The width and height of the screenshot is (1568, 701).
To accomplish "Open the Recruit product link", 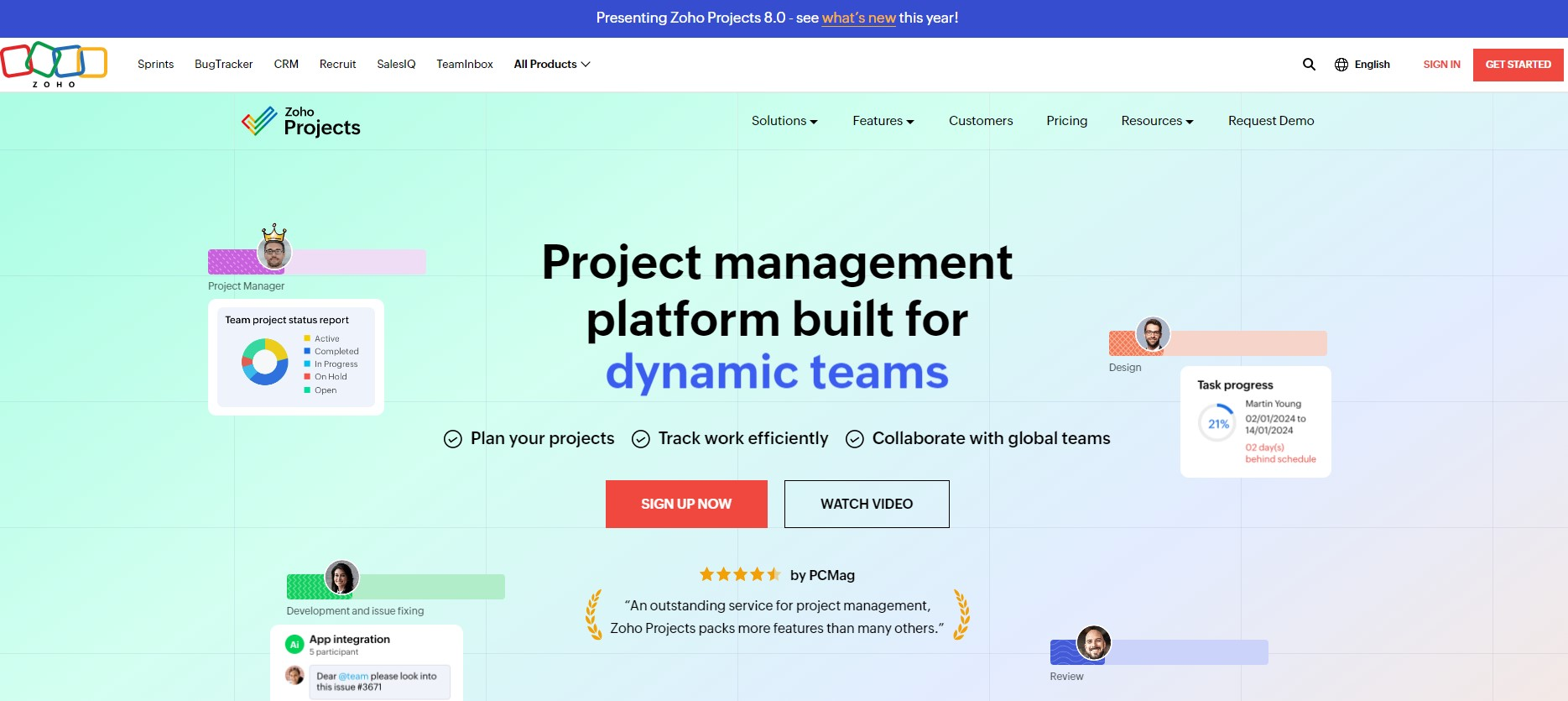I will [338, 65].
